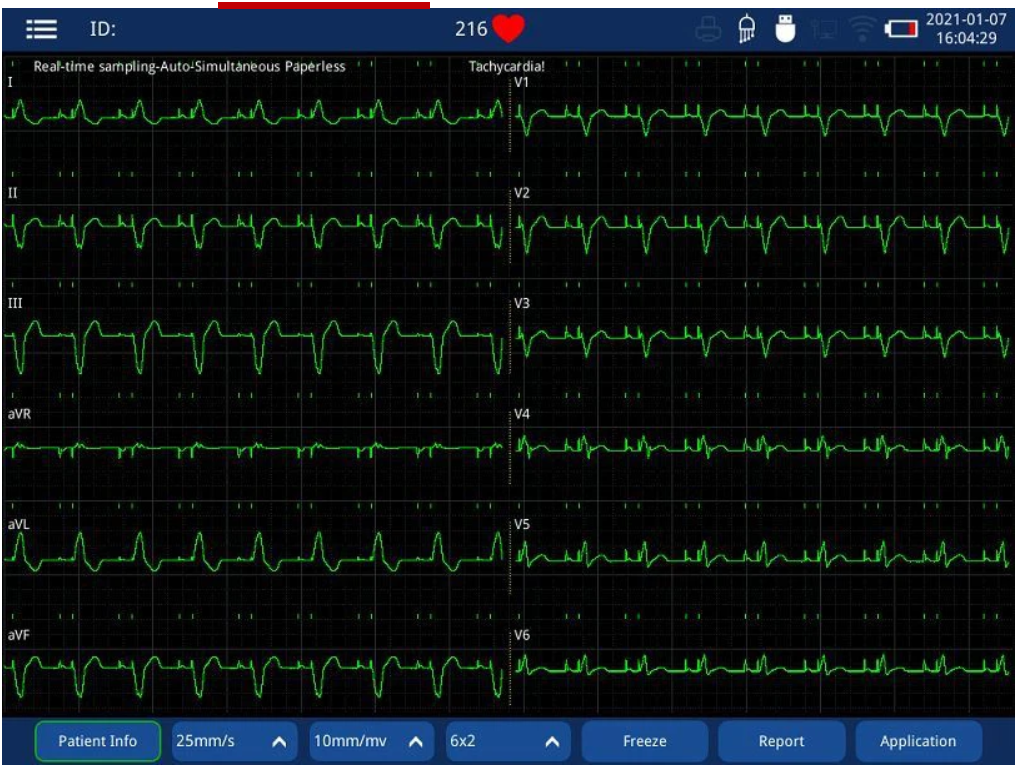
Task: Click the low battery indicator icon
Action: (x=899, y=30)
